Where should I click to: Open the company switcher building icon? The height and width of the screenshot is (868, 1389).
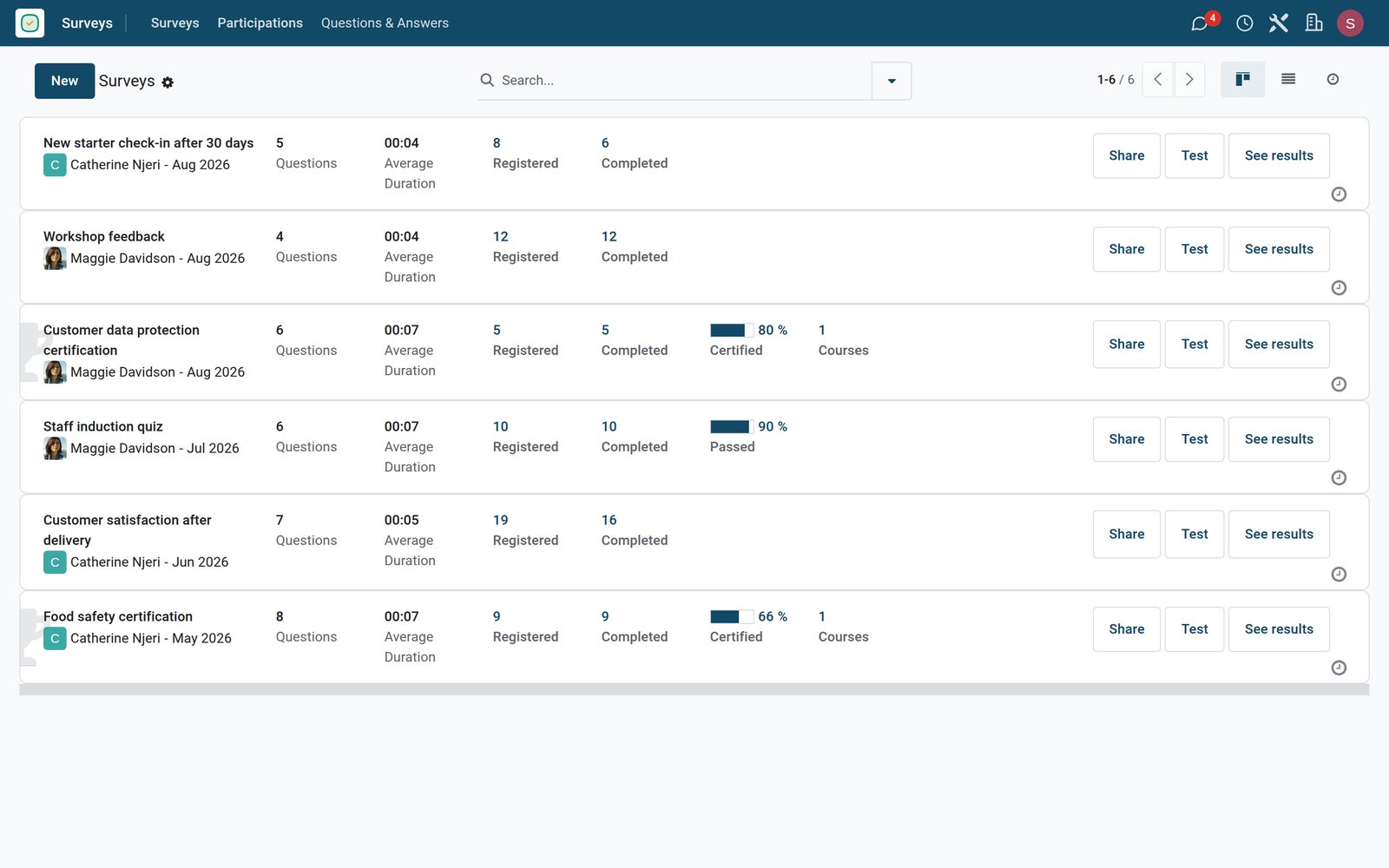pos(1314,23)
